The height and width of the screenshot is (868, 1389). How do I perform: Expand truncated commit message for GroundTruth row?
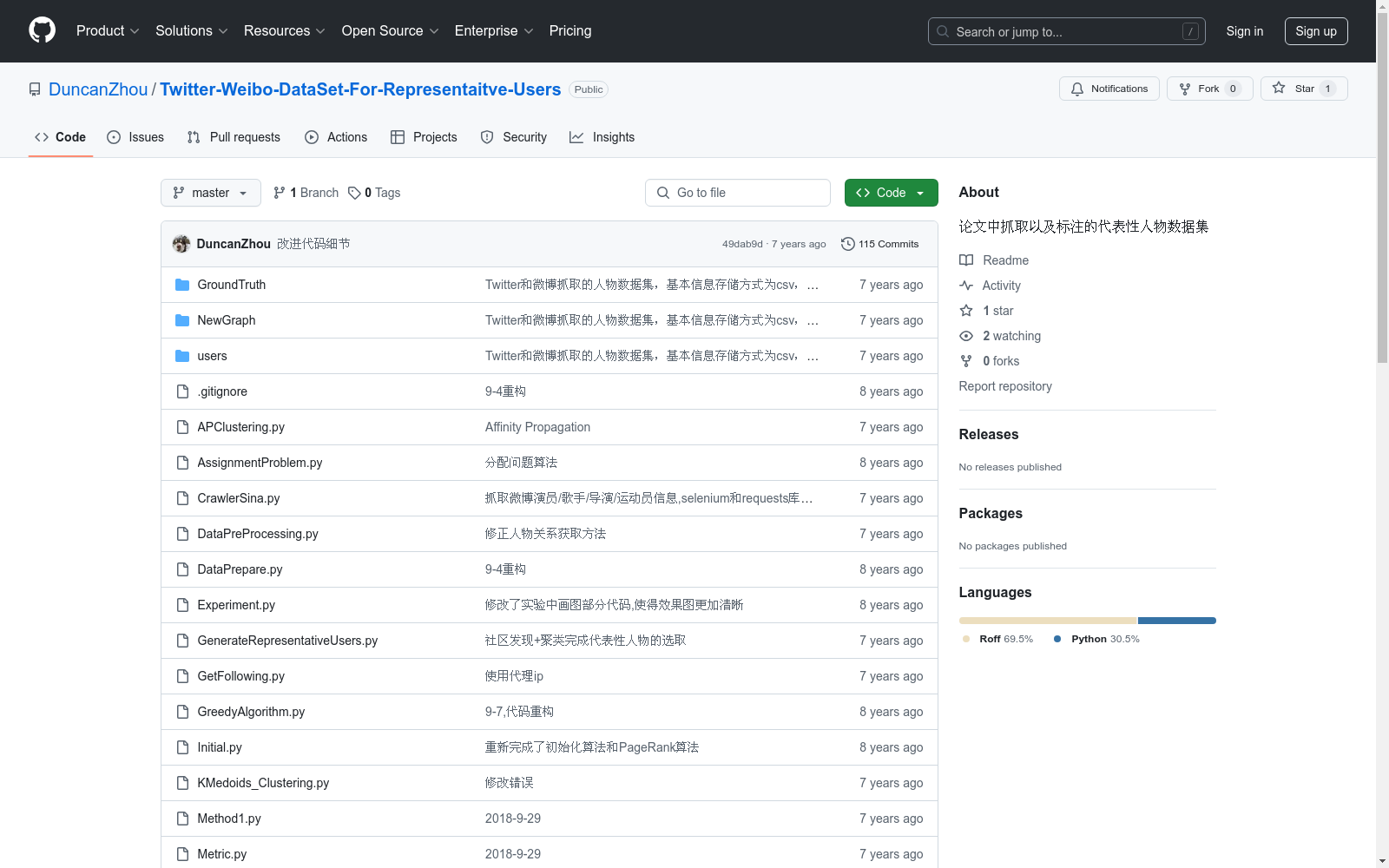(x=813, y=286)
